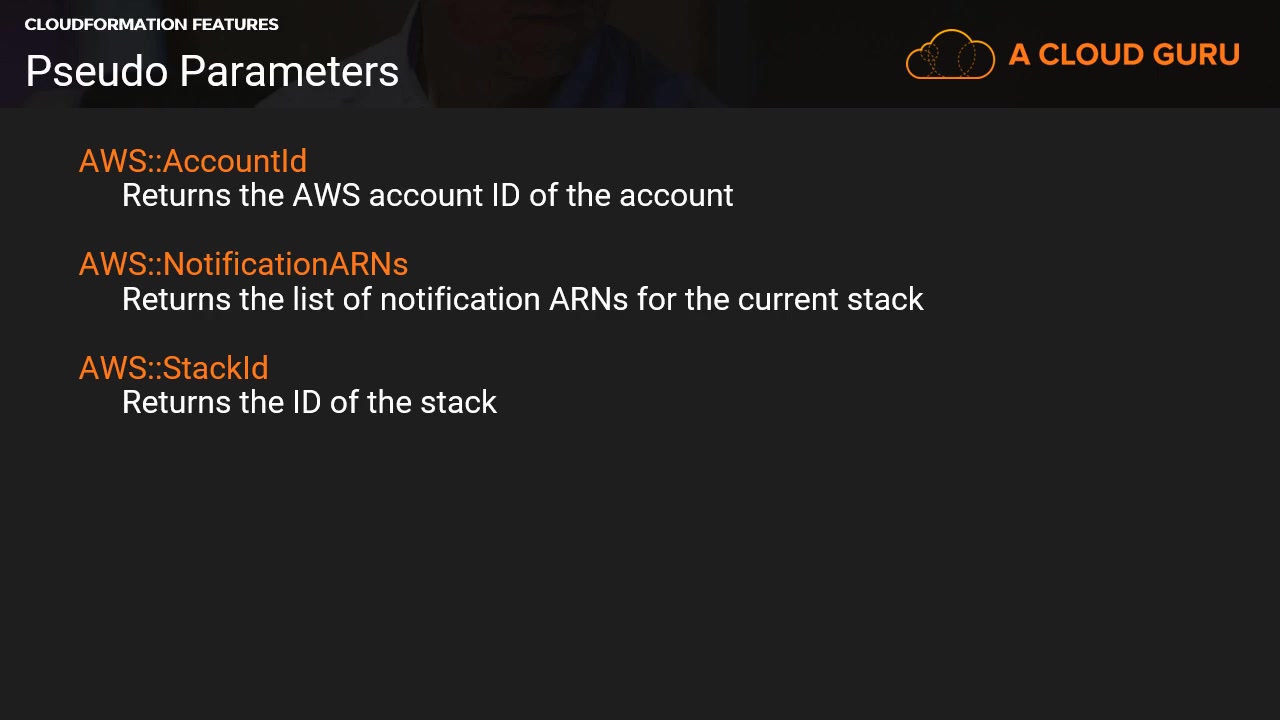Click the notification ARNs description line
The image size is (1280, 720).
point(522,299)
